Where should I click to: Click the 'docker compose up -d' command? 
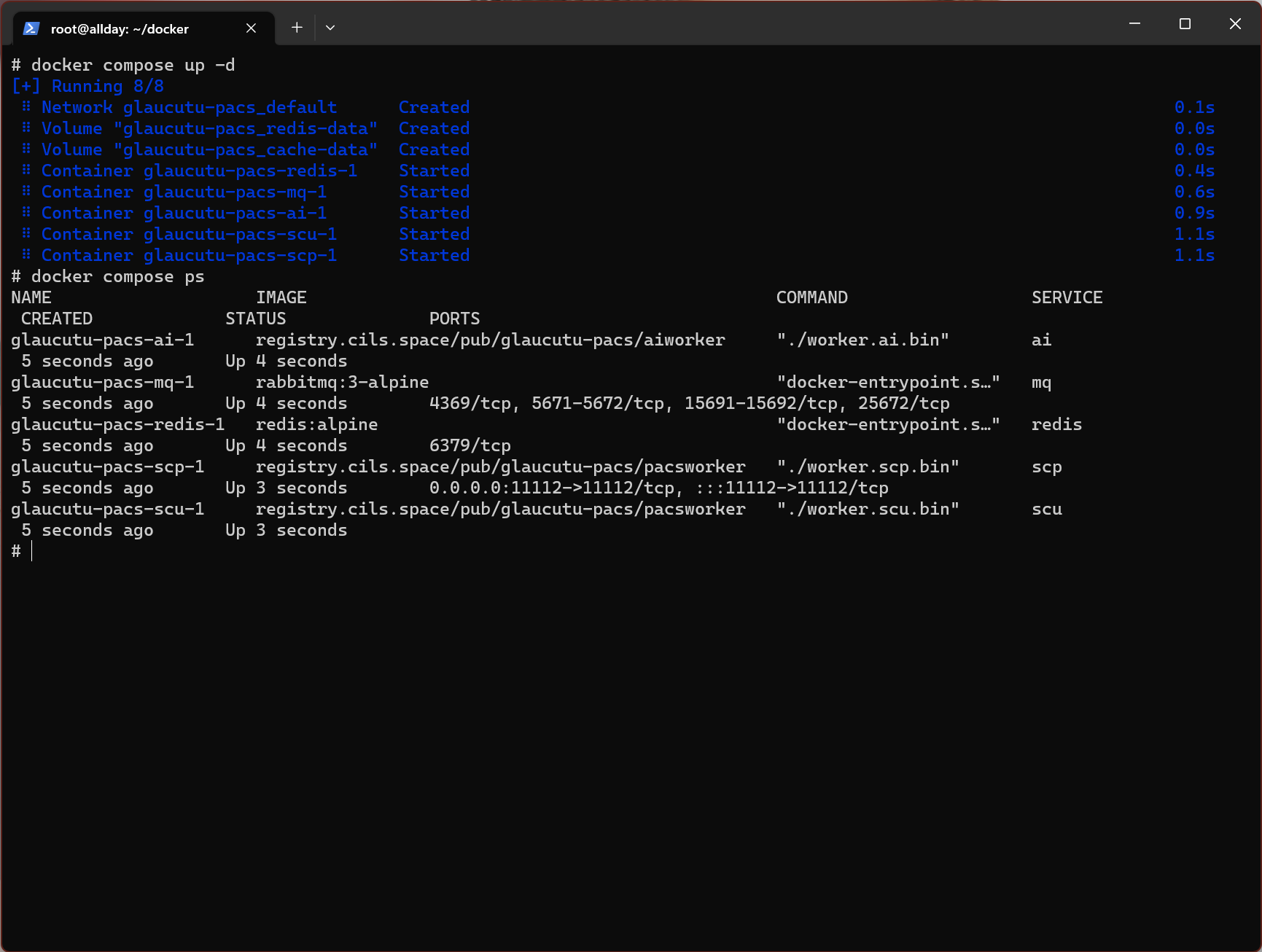pos(133,66)
